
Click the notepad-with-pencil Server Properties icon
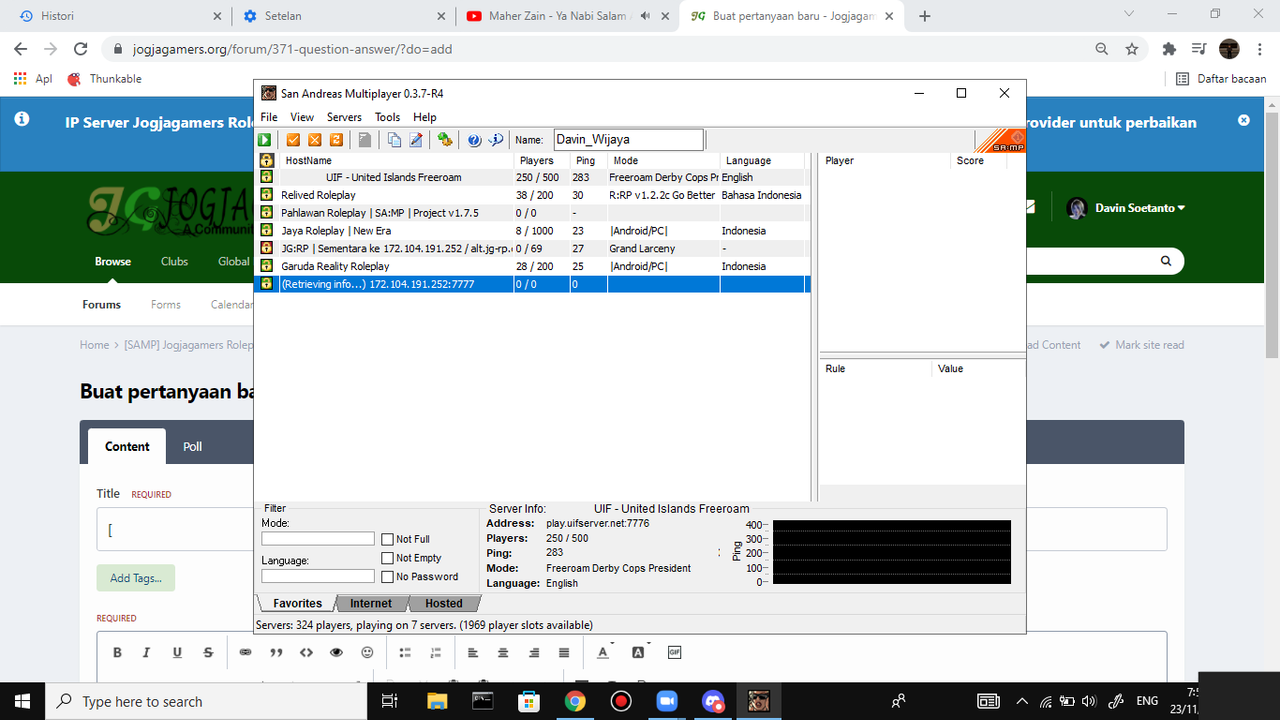[x=416, y=140]
